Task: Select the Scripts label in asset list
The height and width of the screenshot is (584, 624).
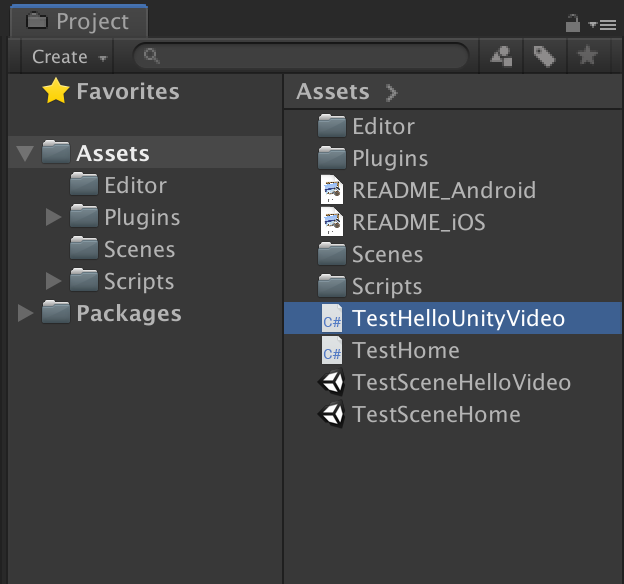Action: [387, 287]
